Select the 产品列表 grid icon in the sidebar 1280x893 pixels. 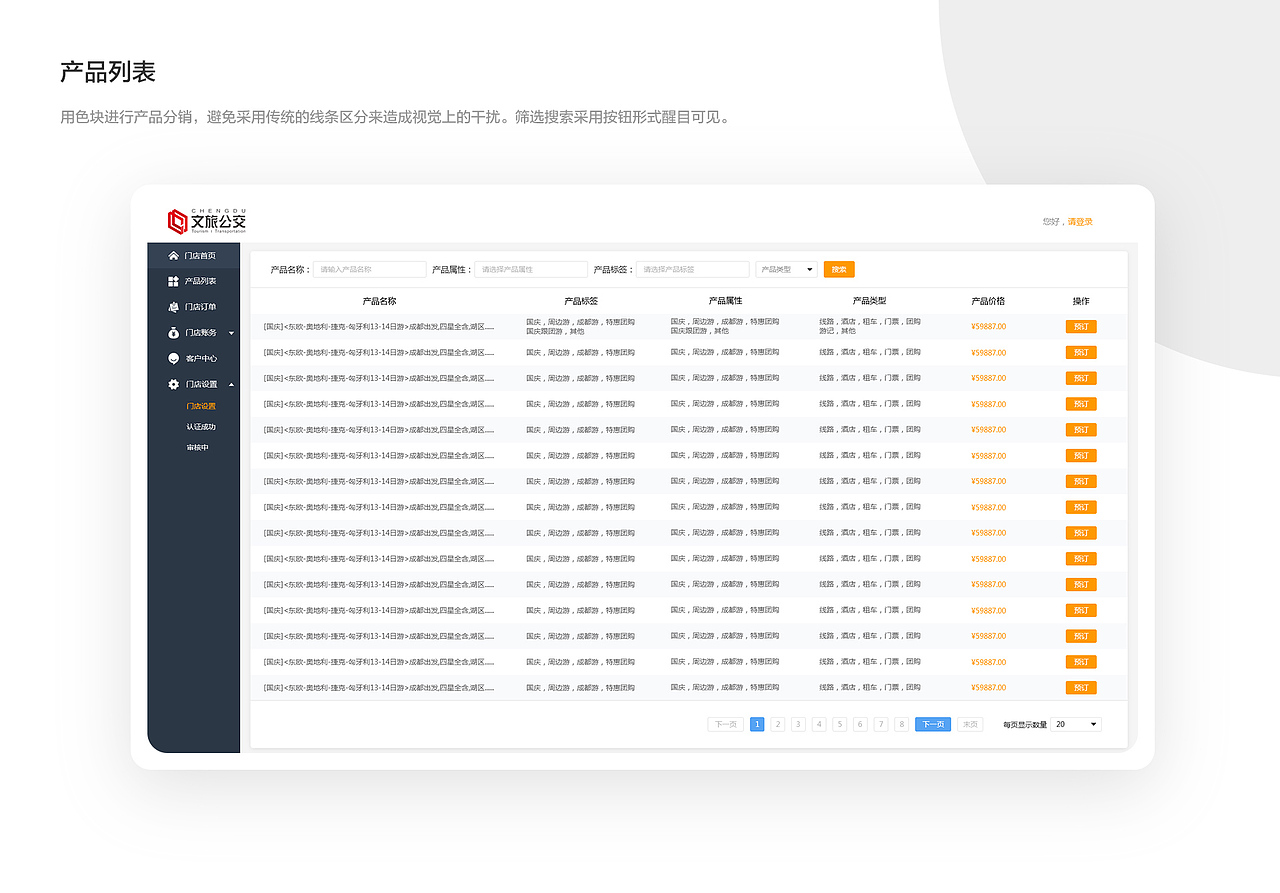pyautogui.click(x=173, y=282)
